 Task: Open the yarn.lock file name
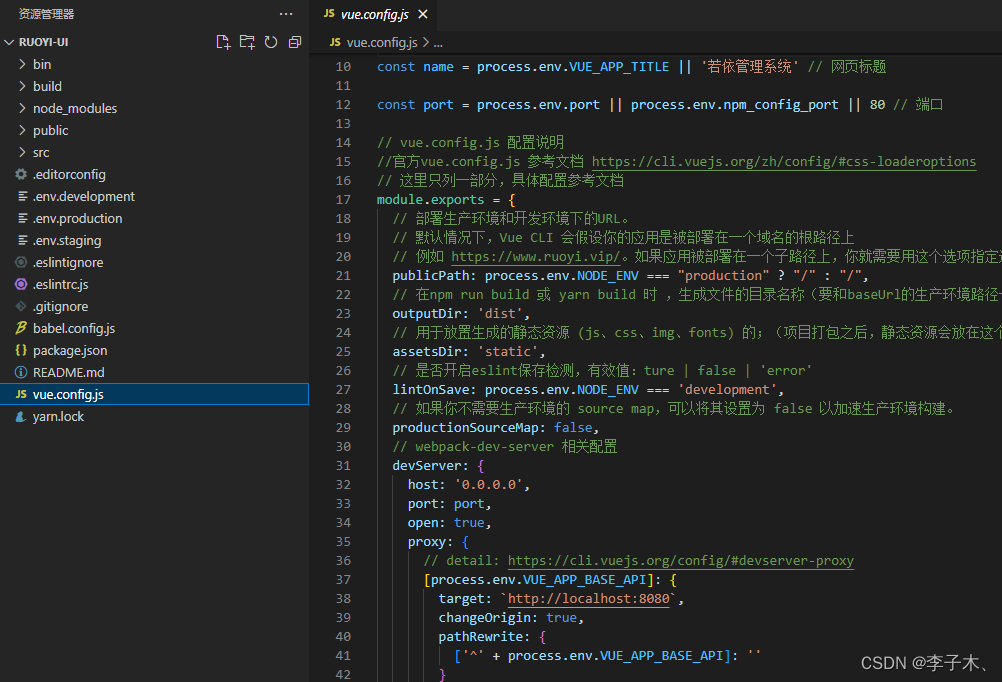58,417
